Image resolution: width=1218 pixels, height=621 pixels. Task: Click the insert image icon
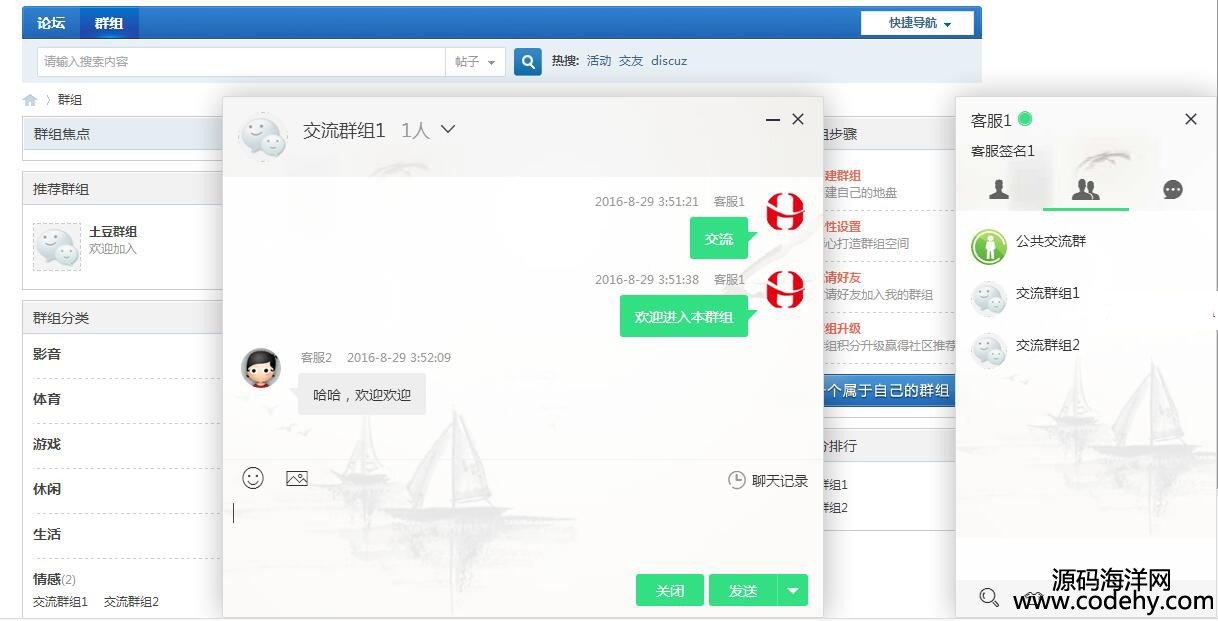[x=297, y=479]
